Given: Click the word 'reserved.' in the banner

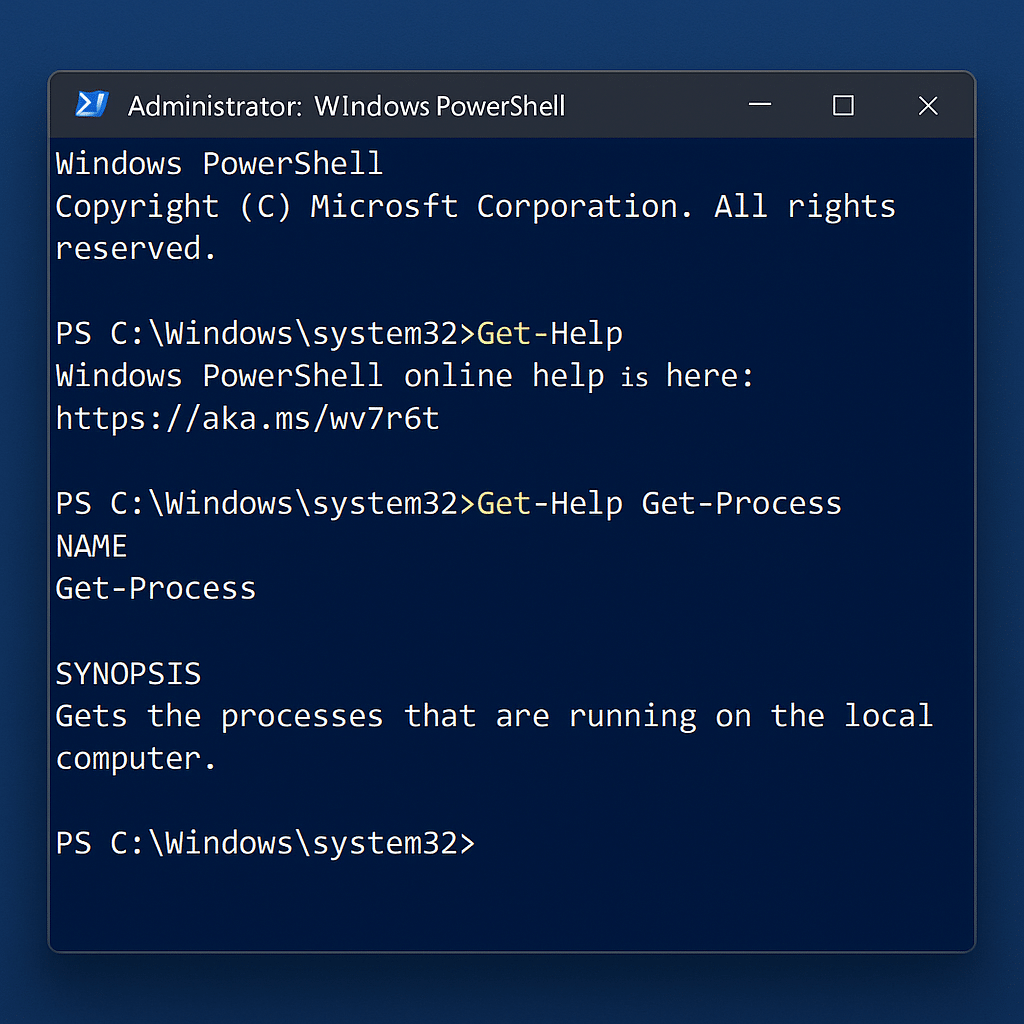Looking at the screenshot, I should 136,249.
